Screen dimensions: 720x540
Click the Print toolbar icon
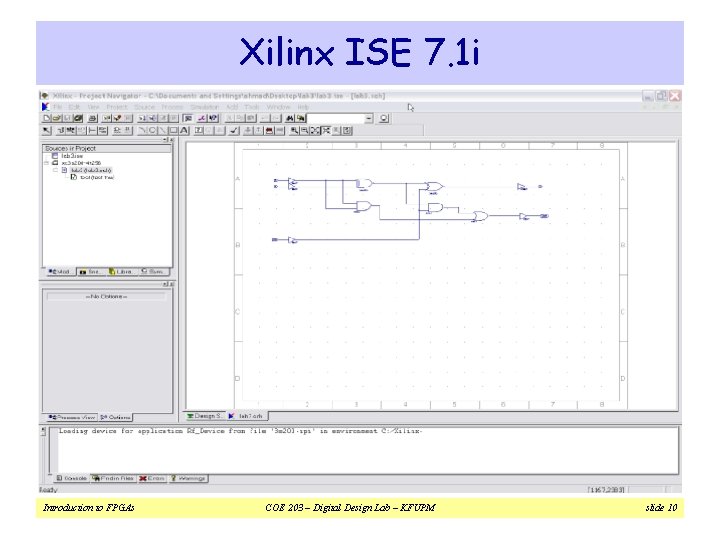click(x=92, y=118)
